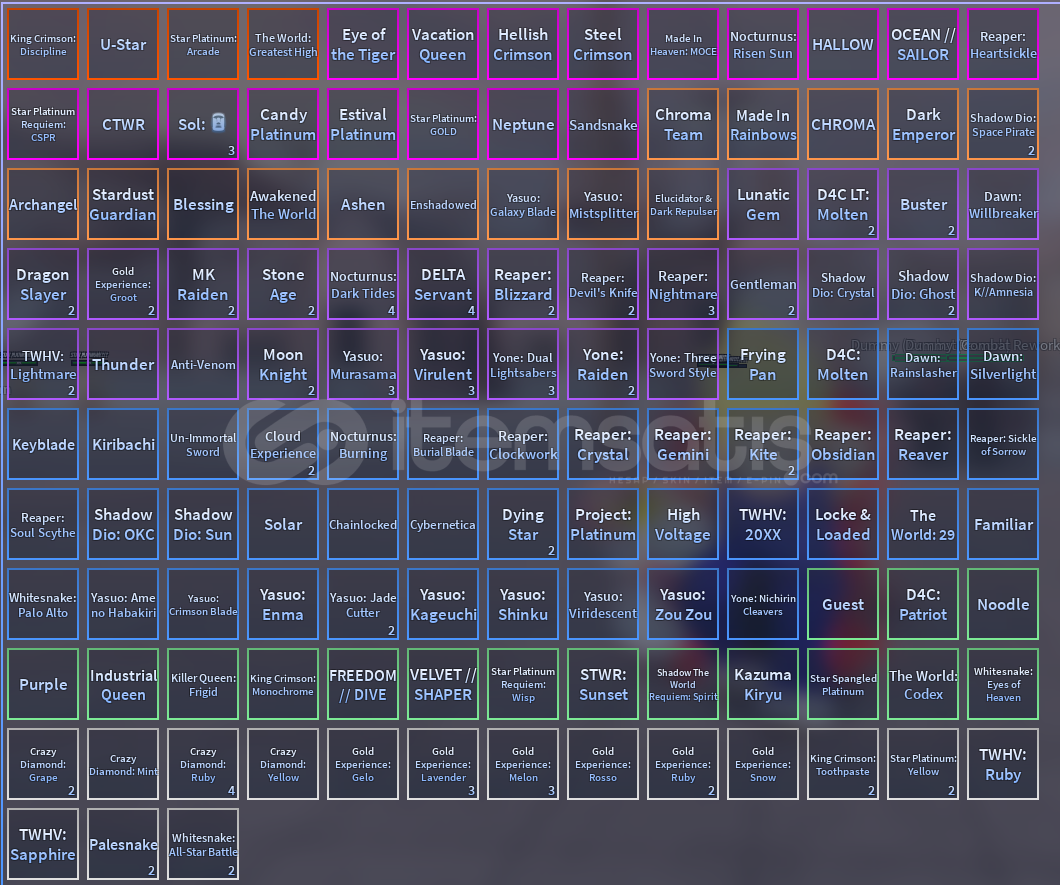Select the Frying Pan skin tile

pos(763,364)
